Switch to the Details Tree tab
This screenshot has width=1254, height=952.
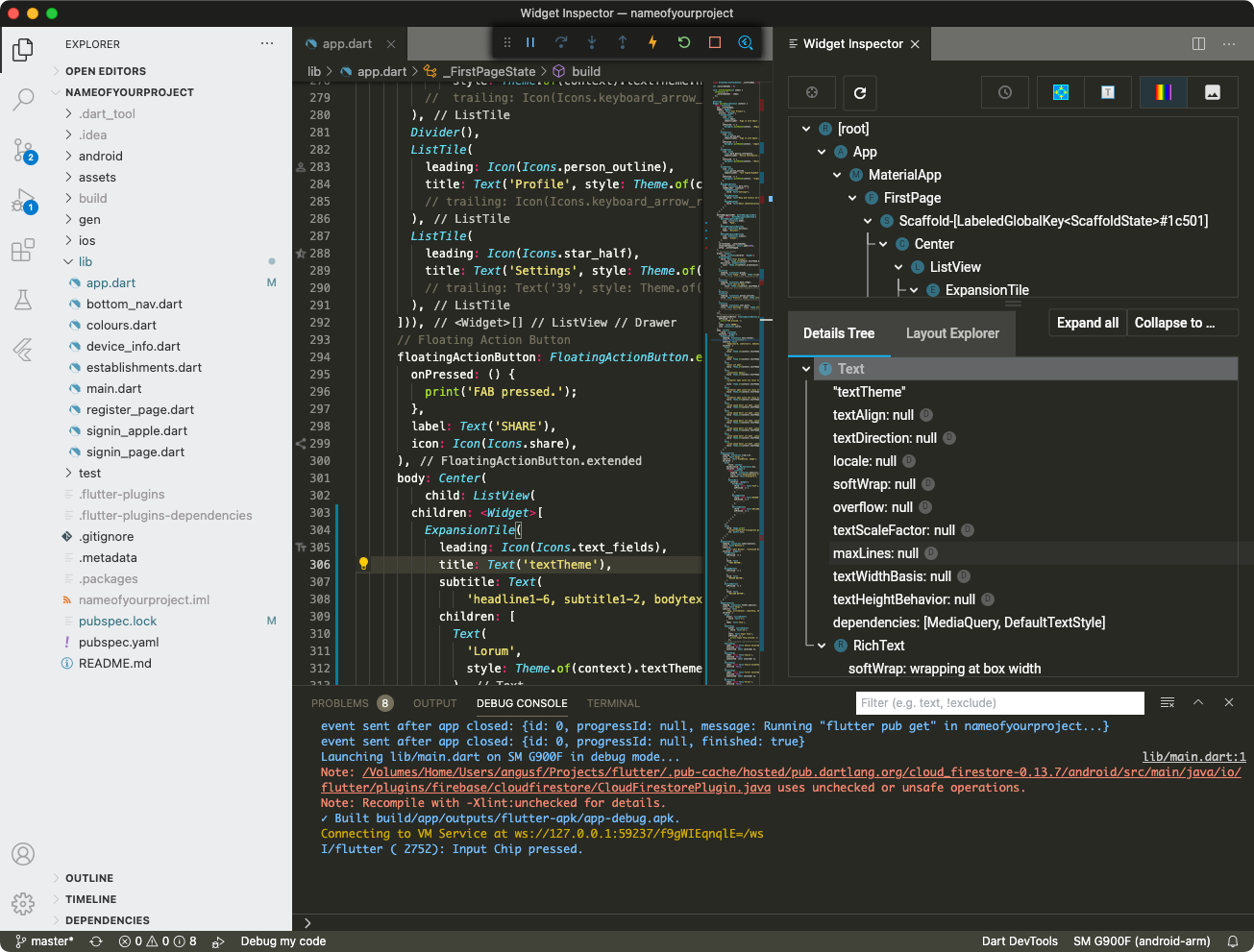click(x=839, y=333)
